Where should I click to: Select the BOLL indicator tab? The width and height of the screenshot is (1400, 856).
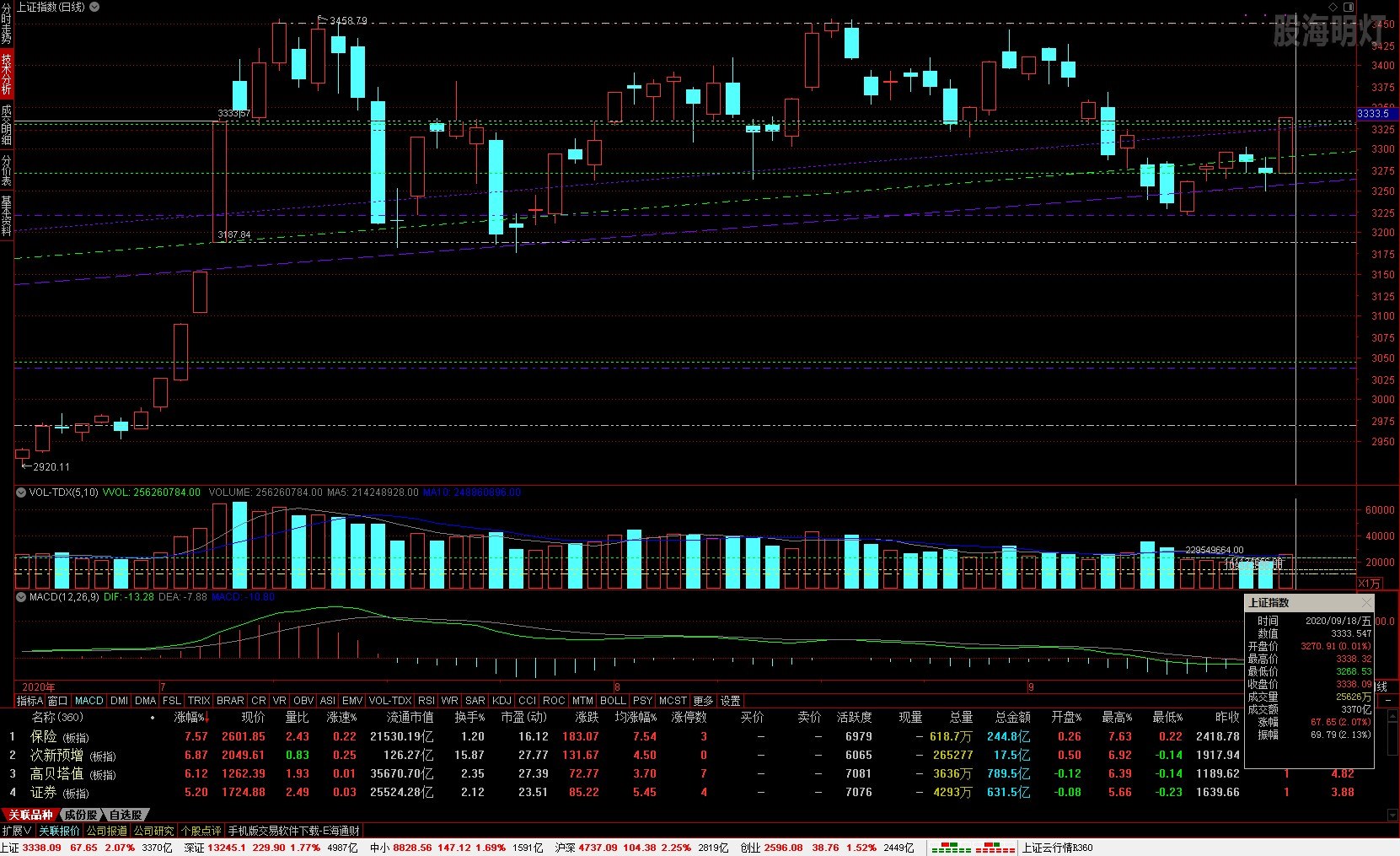pos(613,701)
